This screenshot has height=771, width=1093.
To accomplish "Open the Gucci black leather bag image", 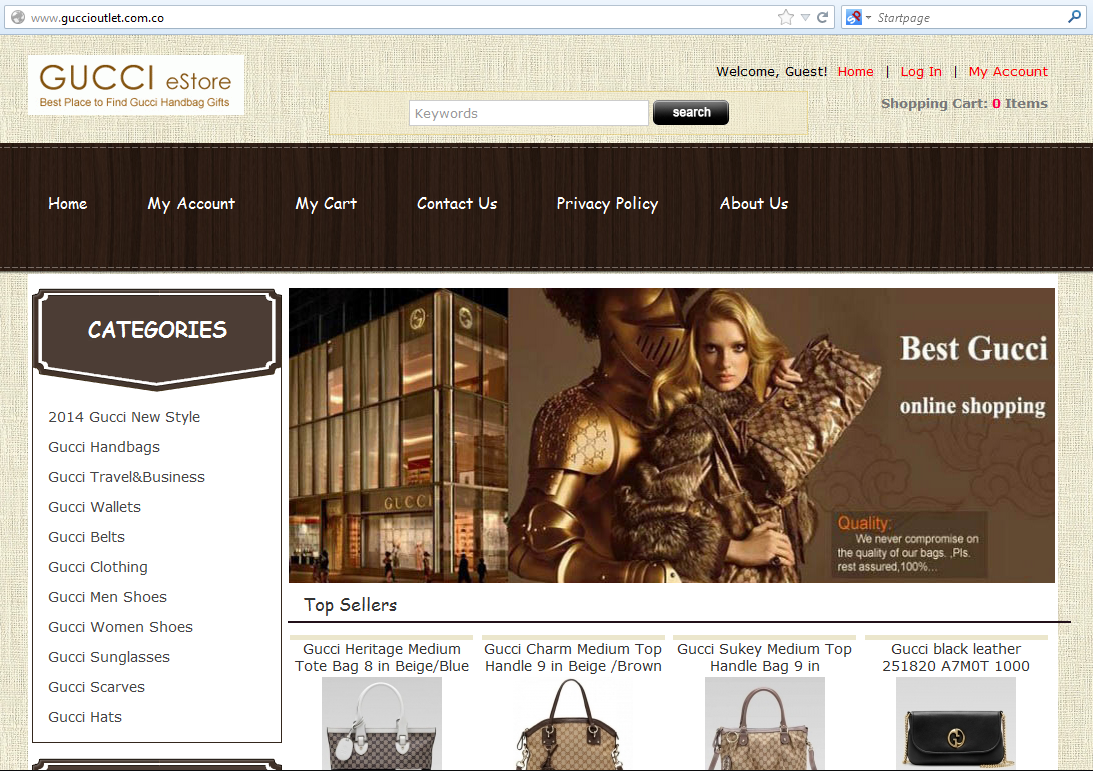I will pos(955,724).
